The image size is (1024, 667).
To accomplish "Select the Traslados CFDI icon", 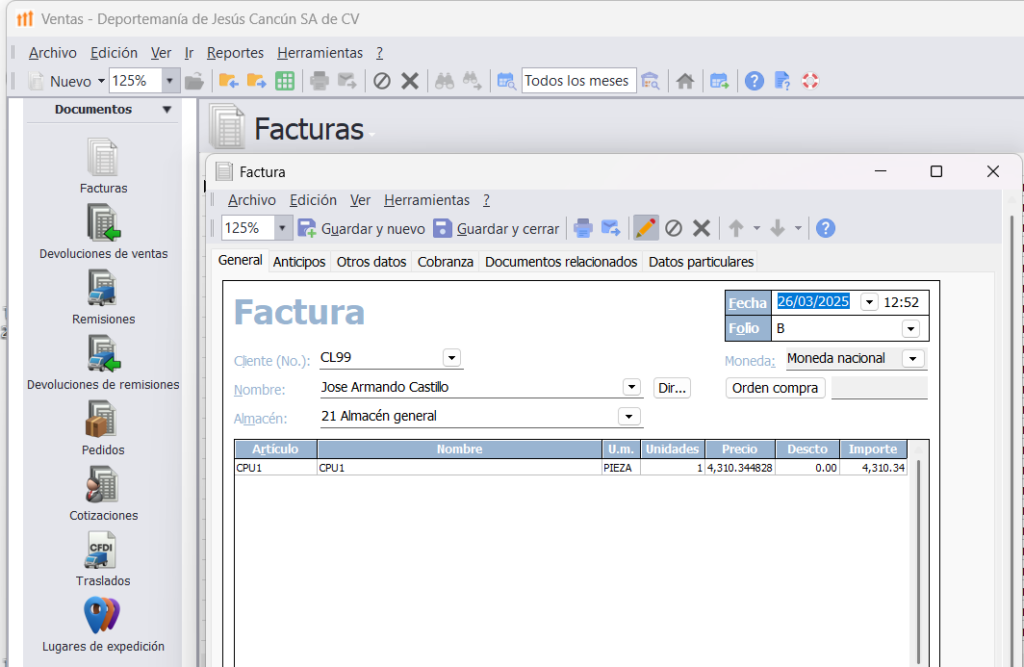I will (x=103, y=551).
